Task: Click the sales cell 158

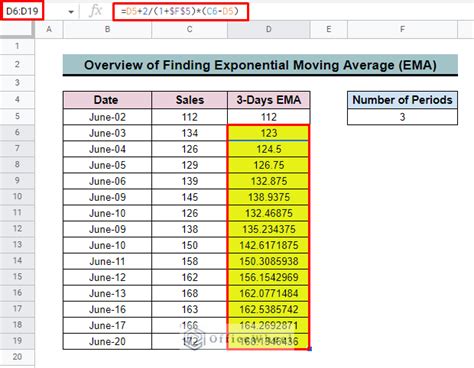Action: click(x=189, y=261)
